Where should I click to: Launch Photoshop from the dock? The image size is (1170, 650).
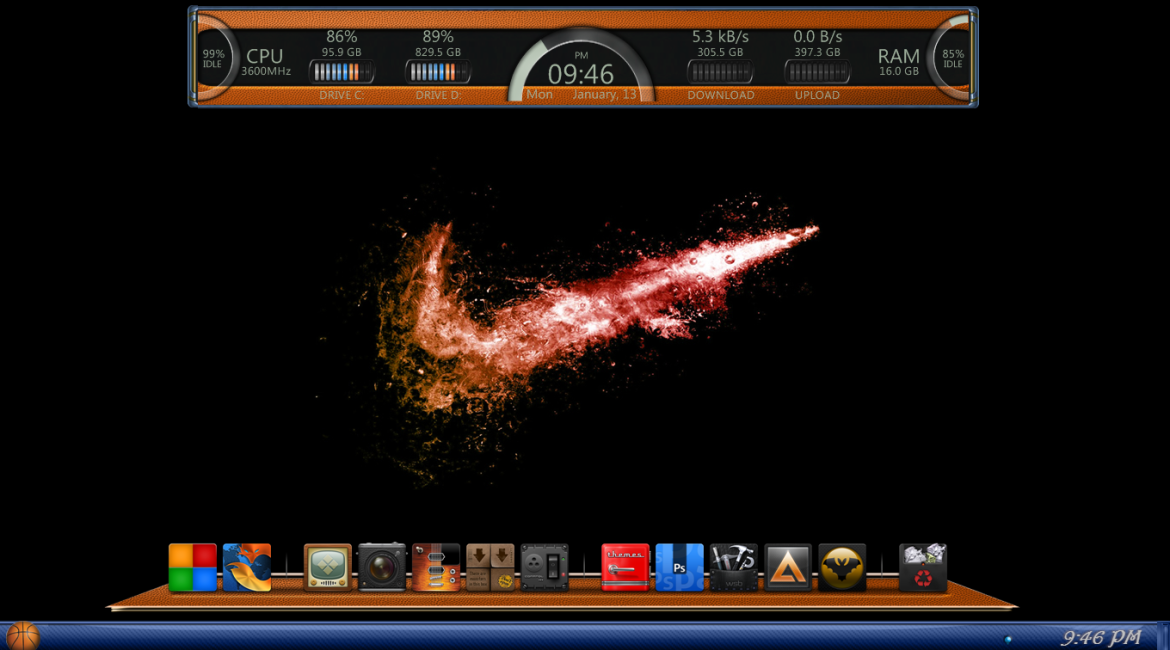[680, 567]
